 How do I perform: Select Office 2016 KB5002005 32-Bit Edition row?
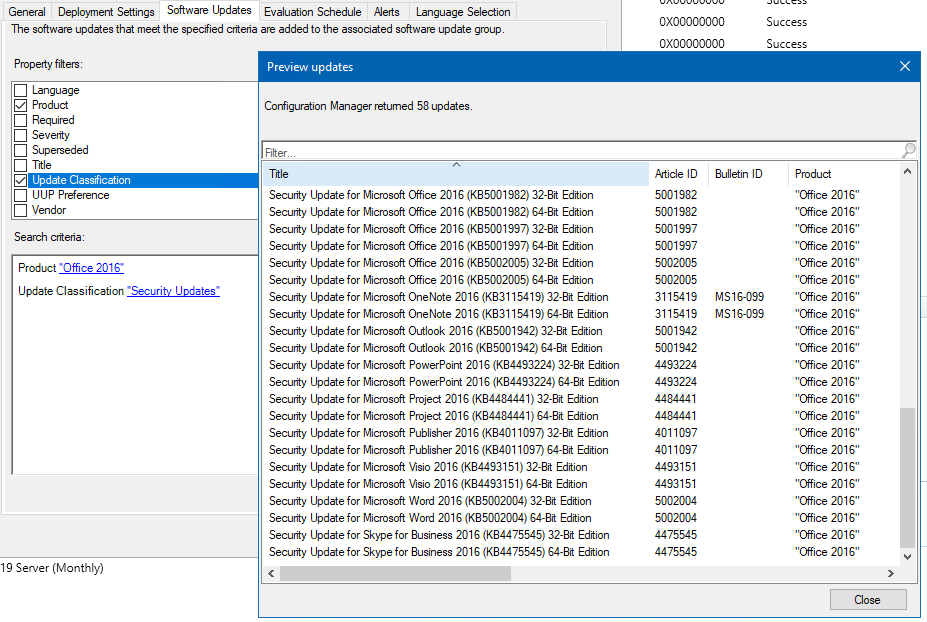tap(581, 263)
